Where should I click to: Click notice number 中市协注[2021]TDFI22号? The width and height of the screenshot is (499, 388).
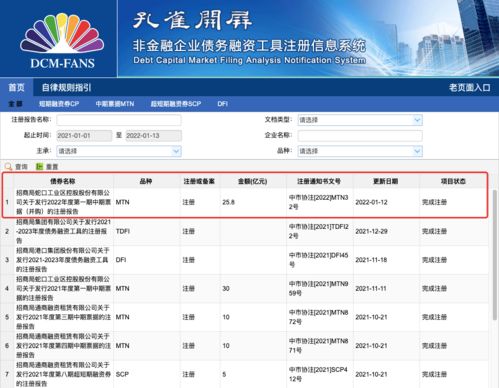(318, 231)
